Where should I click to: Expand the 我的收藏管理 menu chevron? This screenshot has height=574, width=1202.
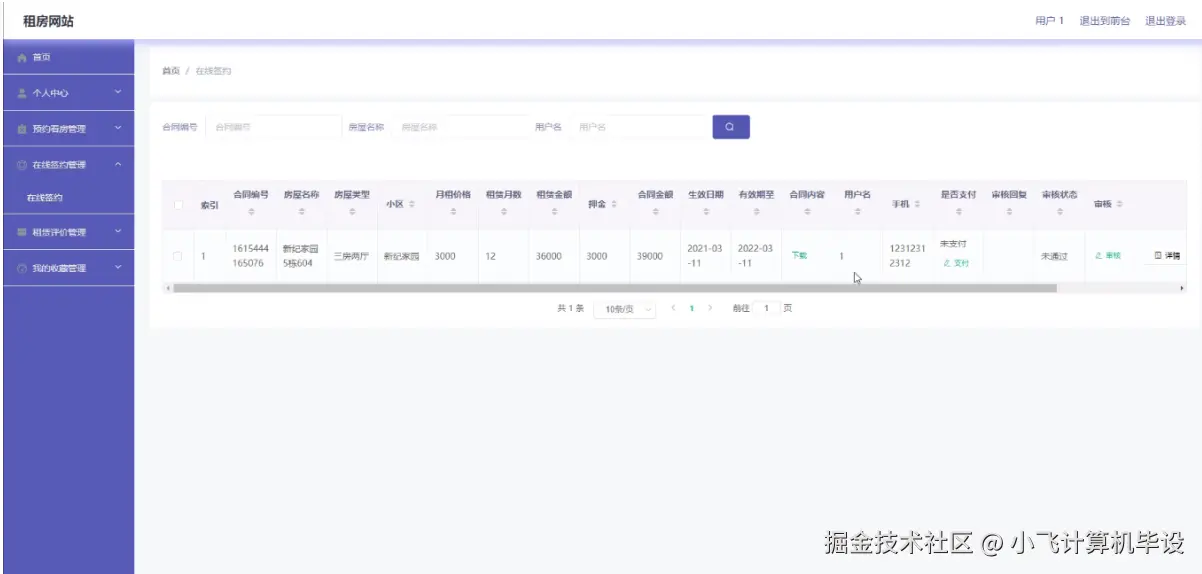118,267
